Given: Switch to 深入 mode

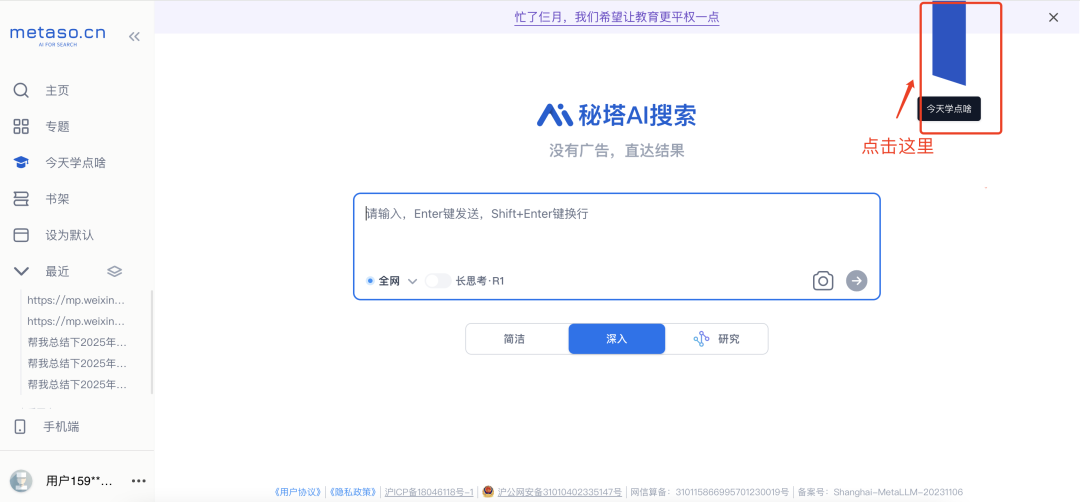Looking at the screenshot, I should tap(616, 339).
